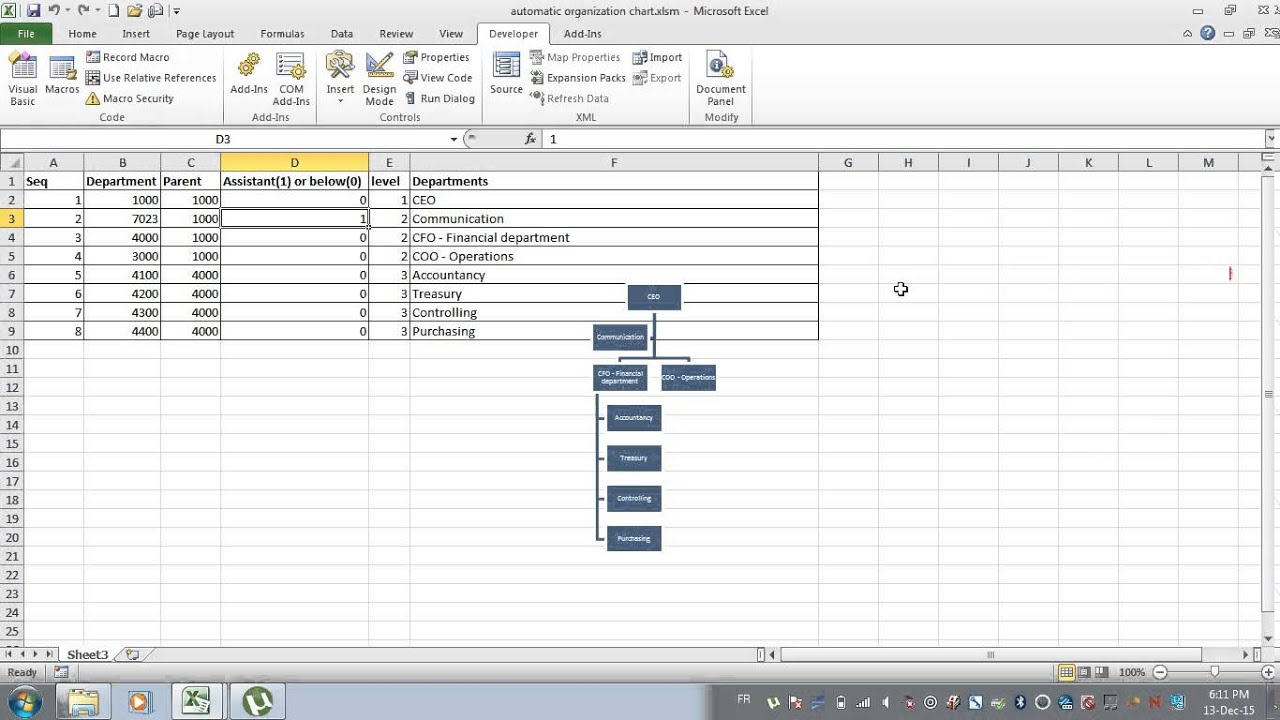1280x720 pixels.
Task: Customize Quick Access Toolbar dropdown
Action: [176, 11]
